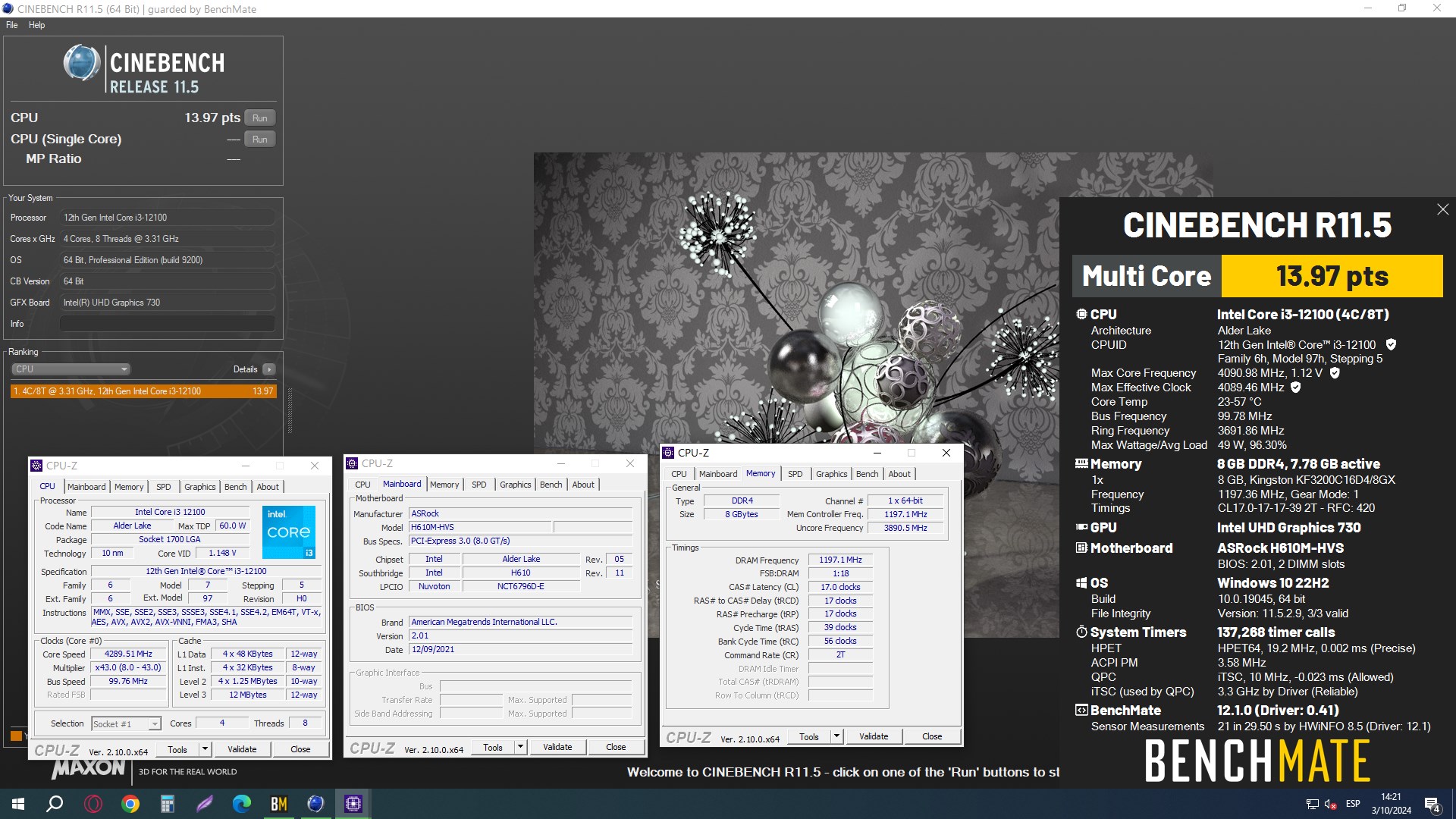Click the orange legend swatch below Ranking
This screenshot has height=819, width=1456.
click(x=16, y=736)
